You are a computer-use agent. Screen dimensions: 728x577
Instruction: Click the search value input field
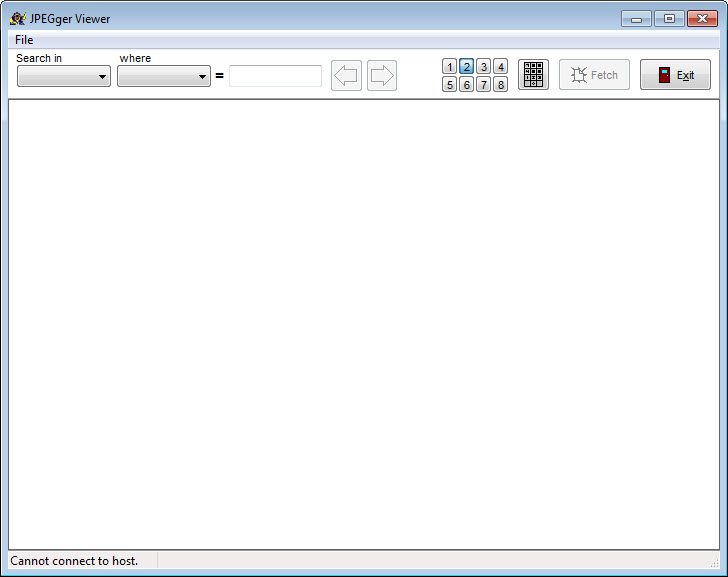275,76
